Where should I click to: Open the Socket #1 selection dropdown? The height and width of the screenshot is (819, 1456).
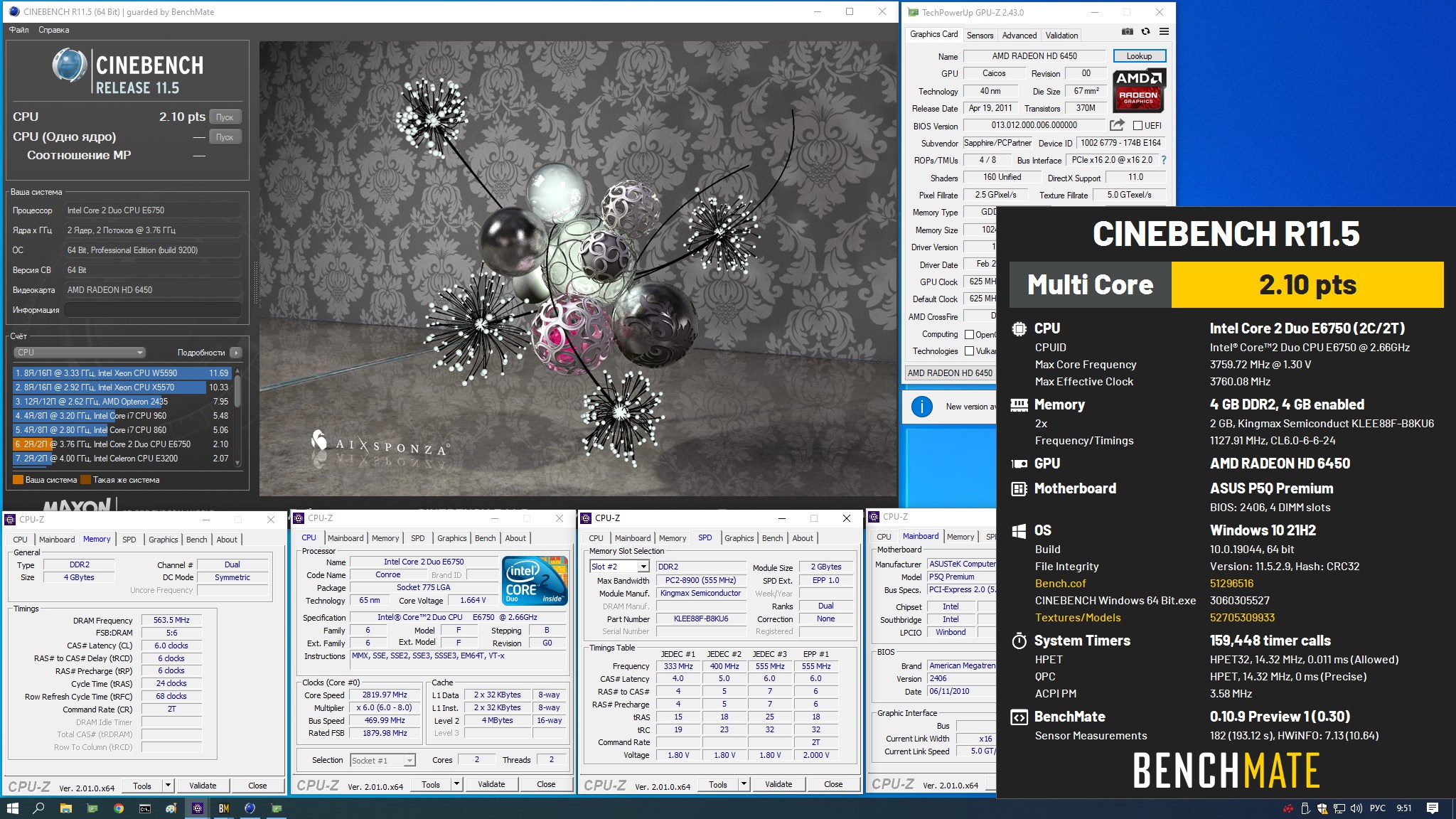(x=382, y=760)
